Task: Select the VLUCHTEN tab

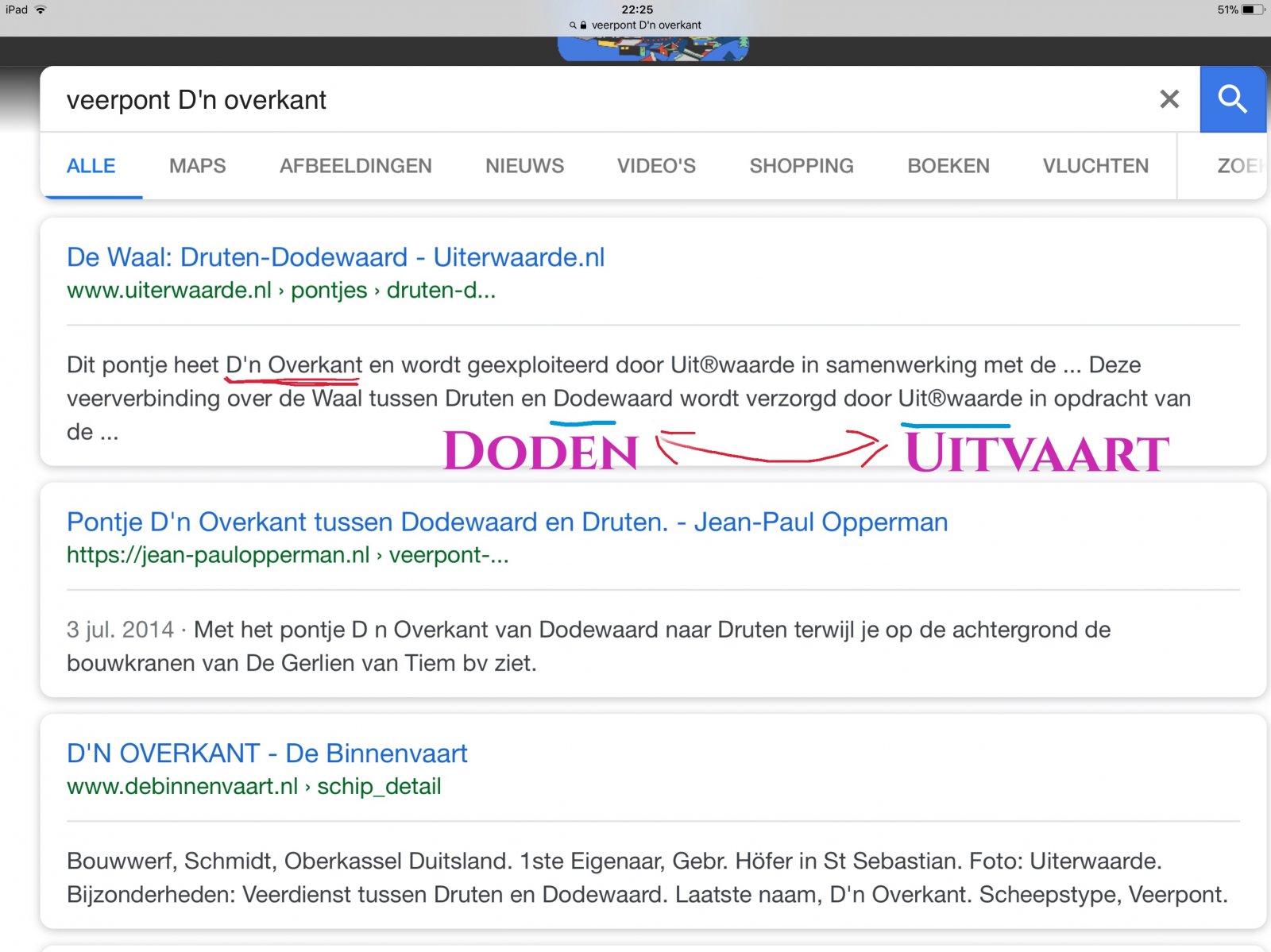Action: click(1096, 166)
